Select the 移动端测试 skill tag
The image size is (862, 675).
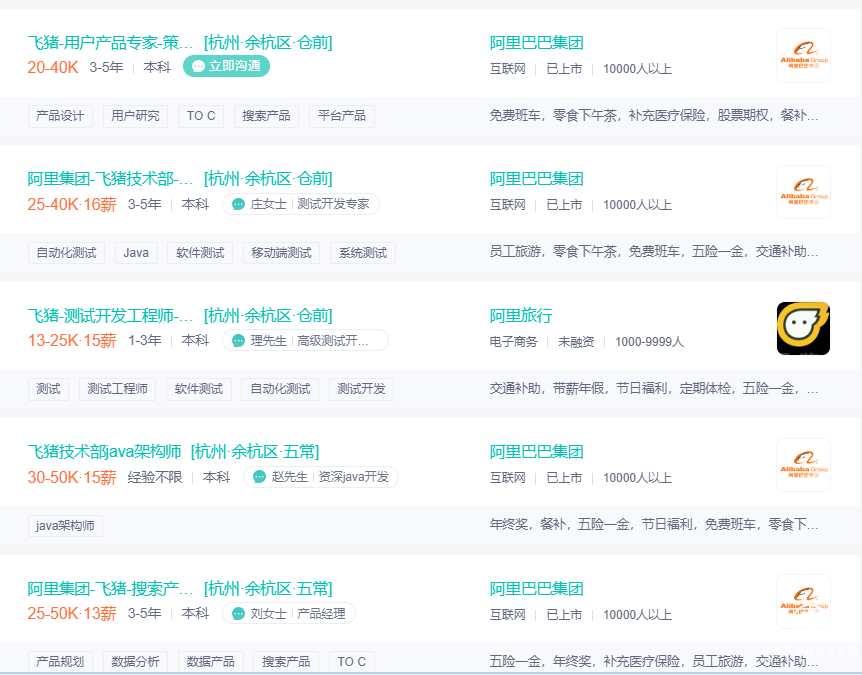pos(281,253)
